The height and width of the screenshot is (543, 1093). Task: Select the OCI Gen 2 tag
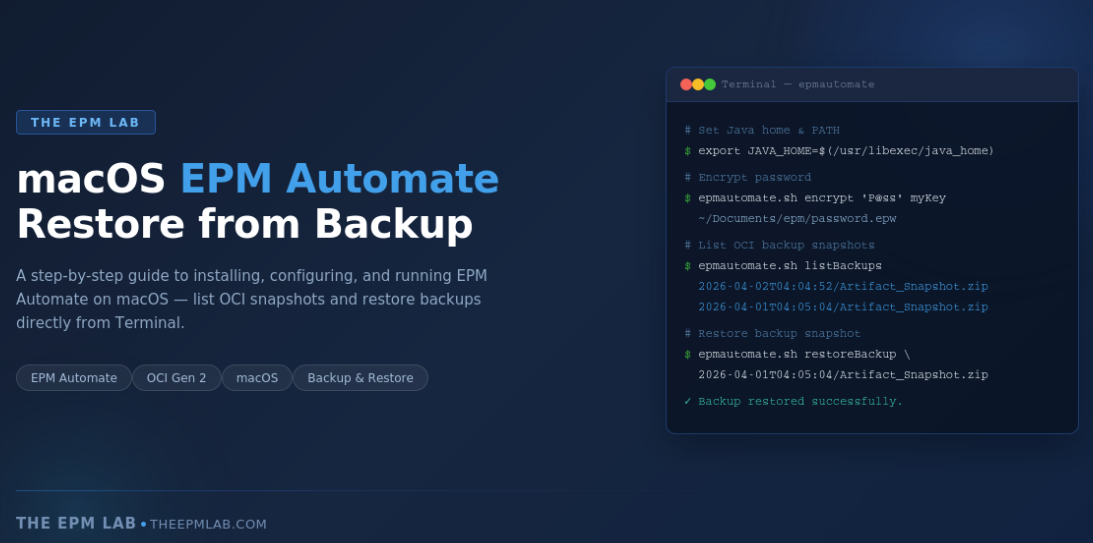click(176, 378)
